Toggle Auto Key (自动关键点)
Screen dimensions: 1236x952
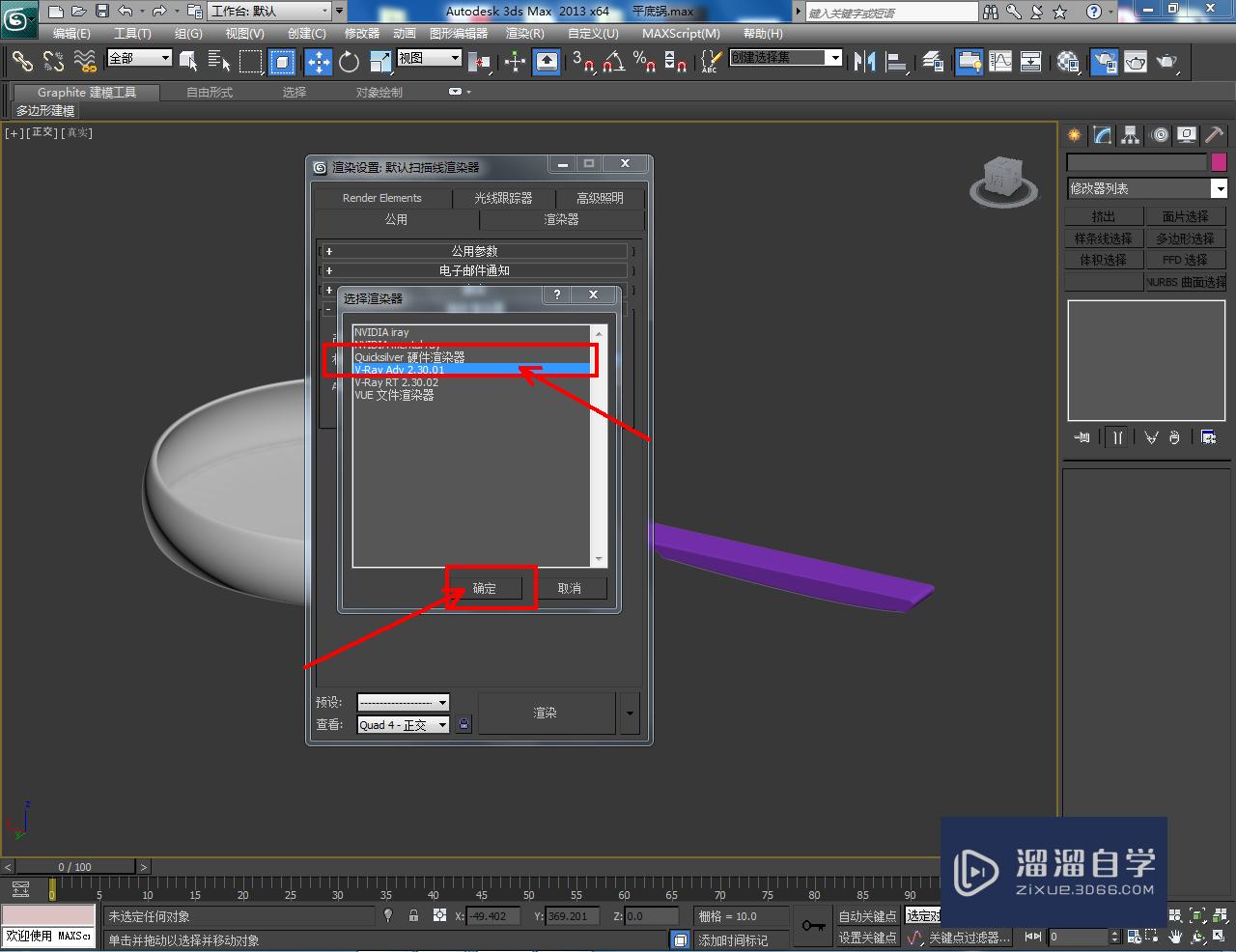click(x=867, y=916)
